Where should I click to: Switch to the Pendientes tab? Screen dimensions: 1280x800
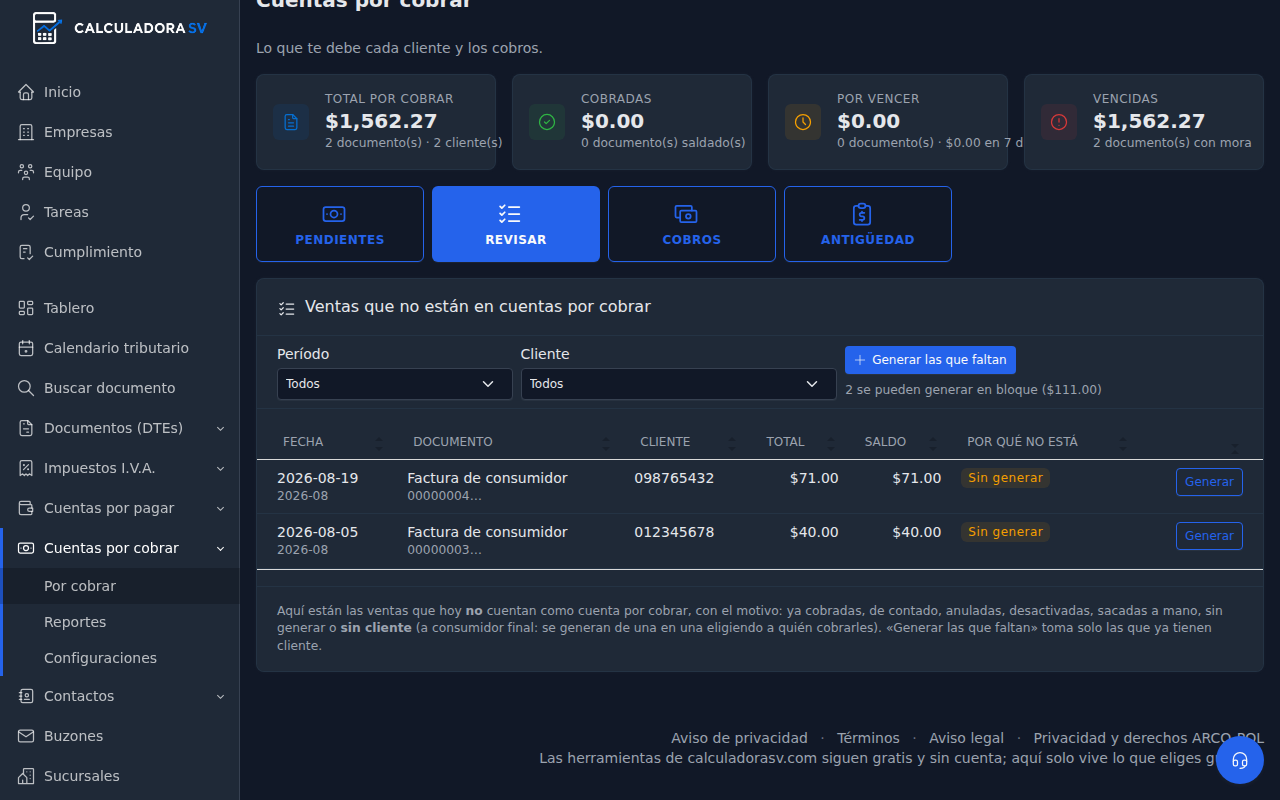coord(340,224)
